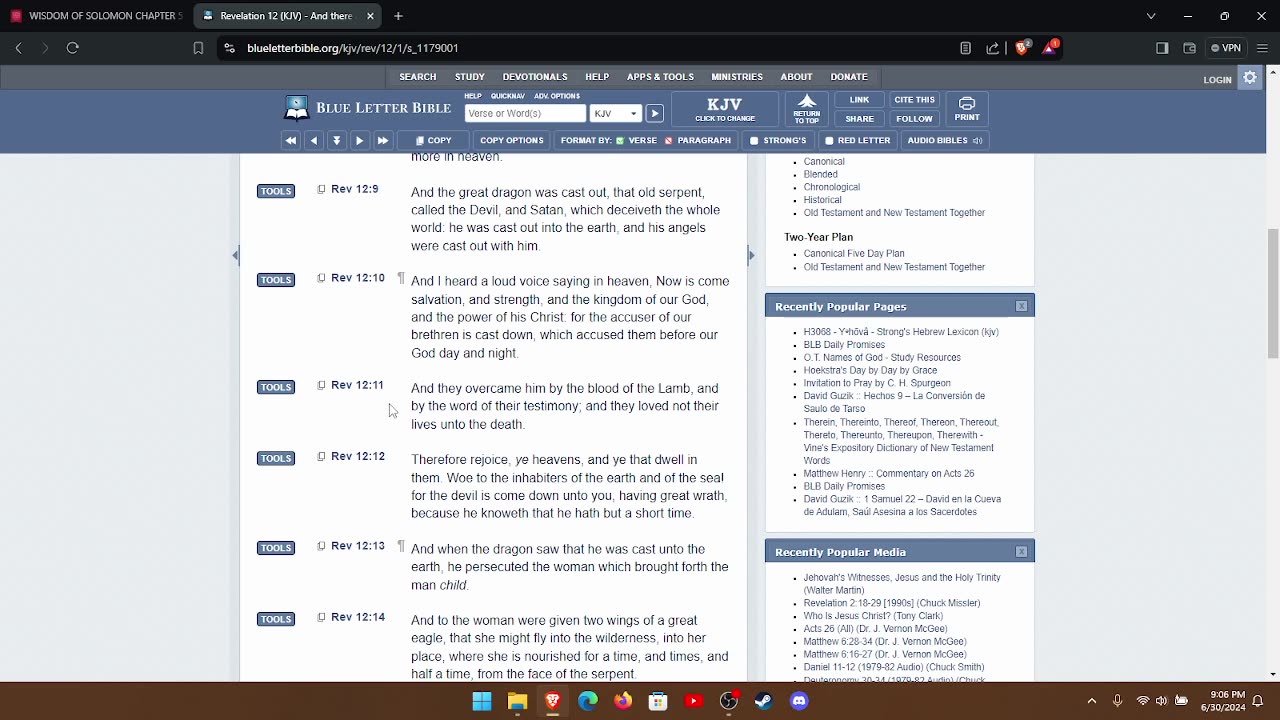The width and height of the screenshot is (1280, 720).
Task: Collapse right sidebar arrow
Action: coord(751,256)
